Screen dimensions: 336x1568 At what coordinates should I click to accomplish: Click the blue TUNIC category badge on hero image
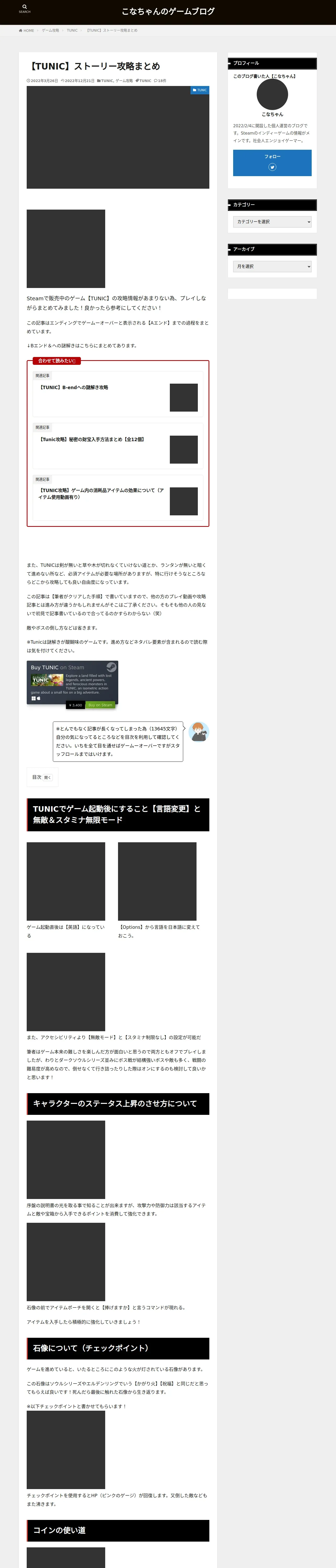tap(200, 90)
